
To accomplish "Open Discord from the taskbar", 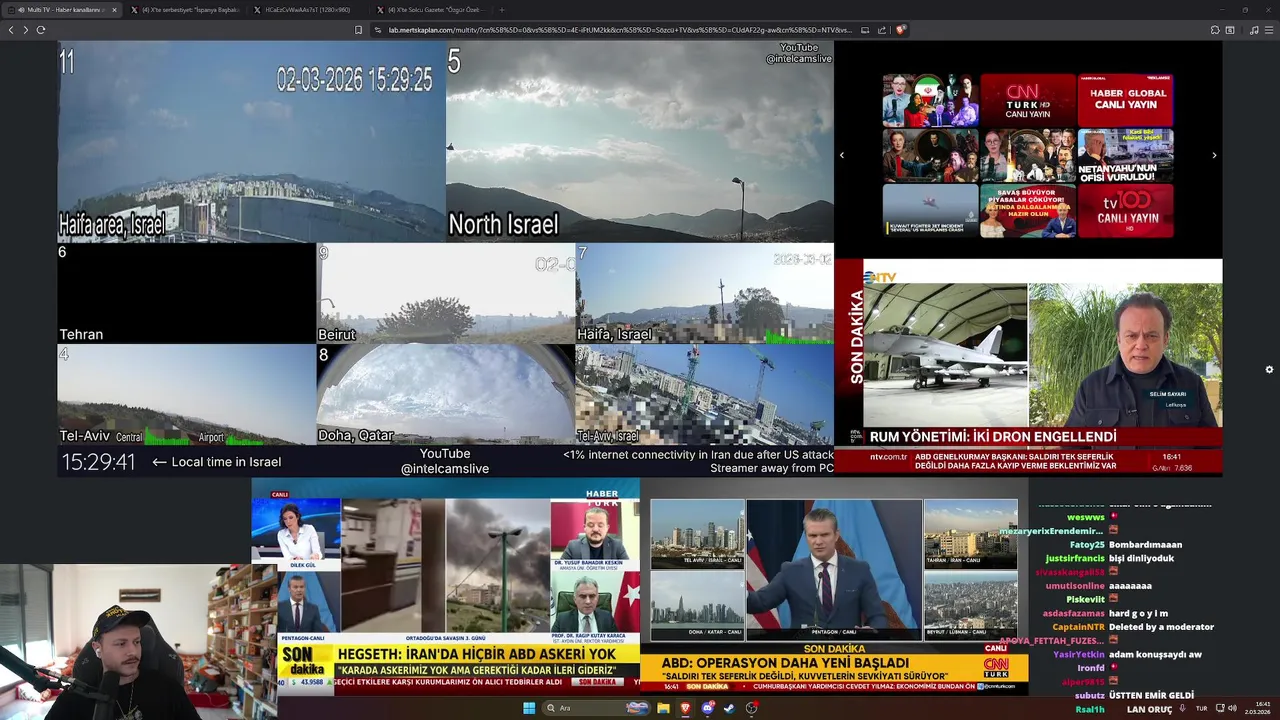I will click(708, 708).
